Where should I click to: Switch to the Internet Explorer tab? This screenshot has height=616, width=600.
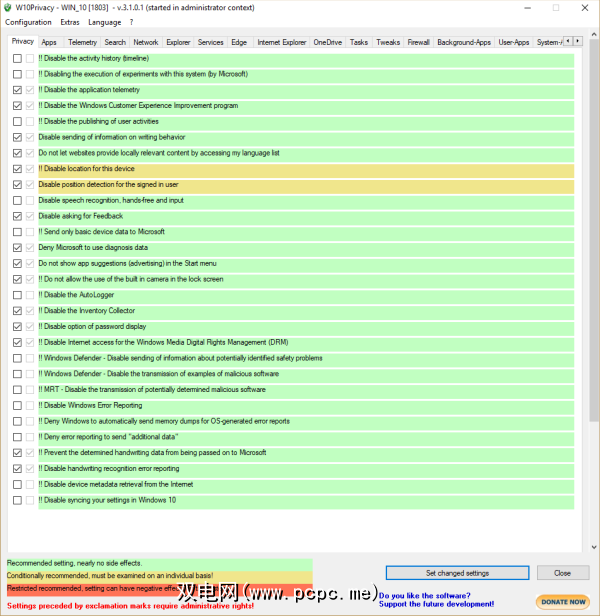[282, 42]
